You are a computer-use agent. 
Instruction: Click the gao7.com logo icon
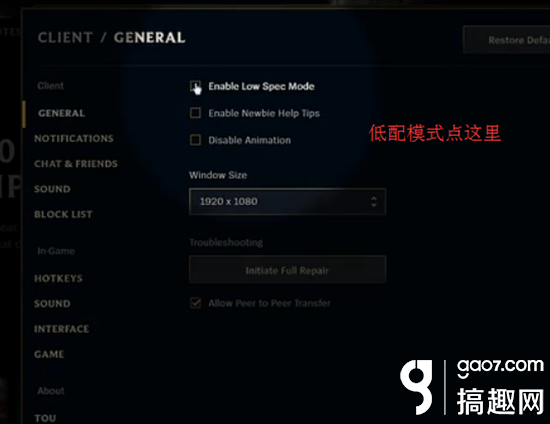tap(416, 386)
